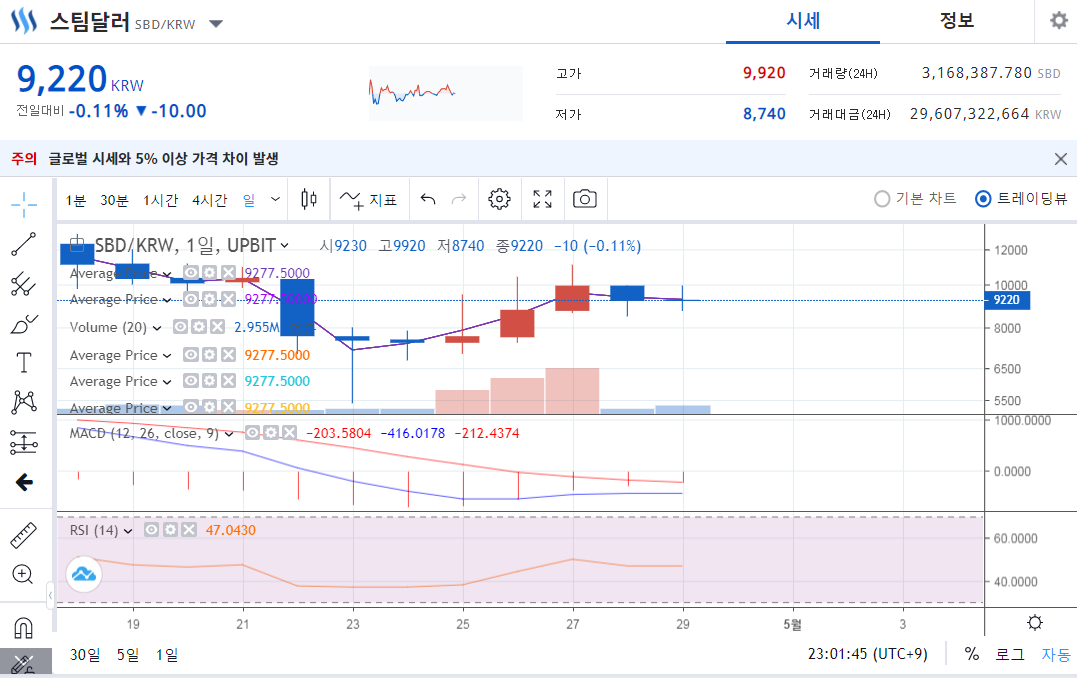Set chart range to 30일
Screen dimensions: 1077x678
click(x=85, y=655)
